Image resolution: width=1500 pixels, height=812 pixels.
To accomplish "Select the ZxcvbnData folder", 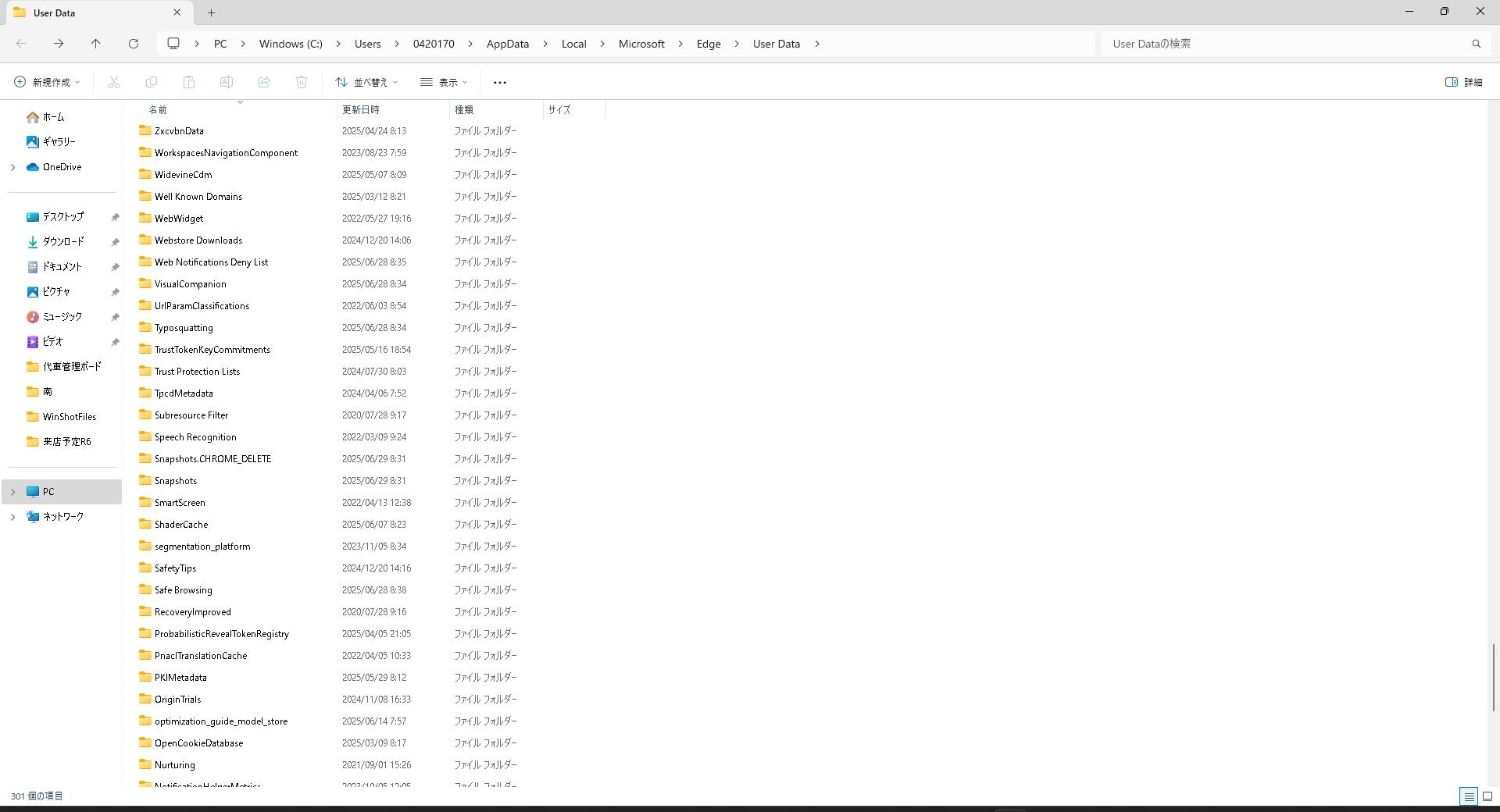I will pos(179,131).
